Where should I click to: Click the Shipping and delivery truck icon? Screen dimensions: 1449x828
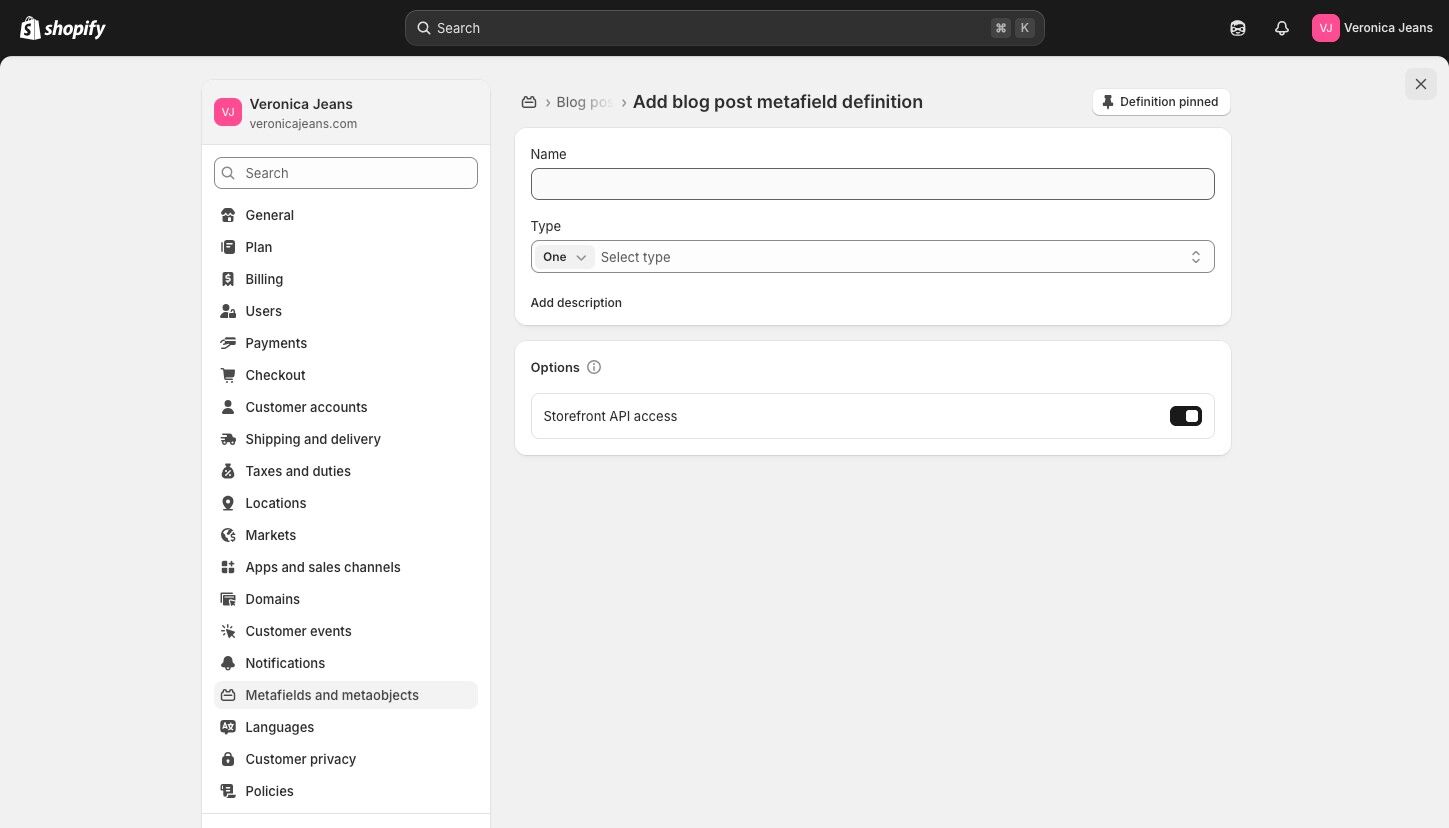[228, 439]
